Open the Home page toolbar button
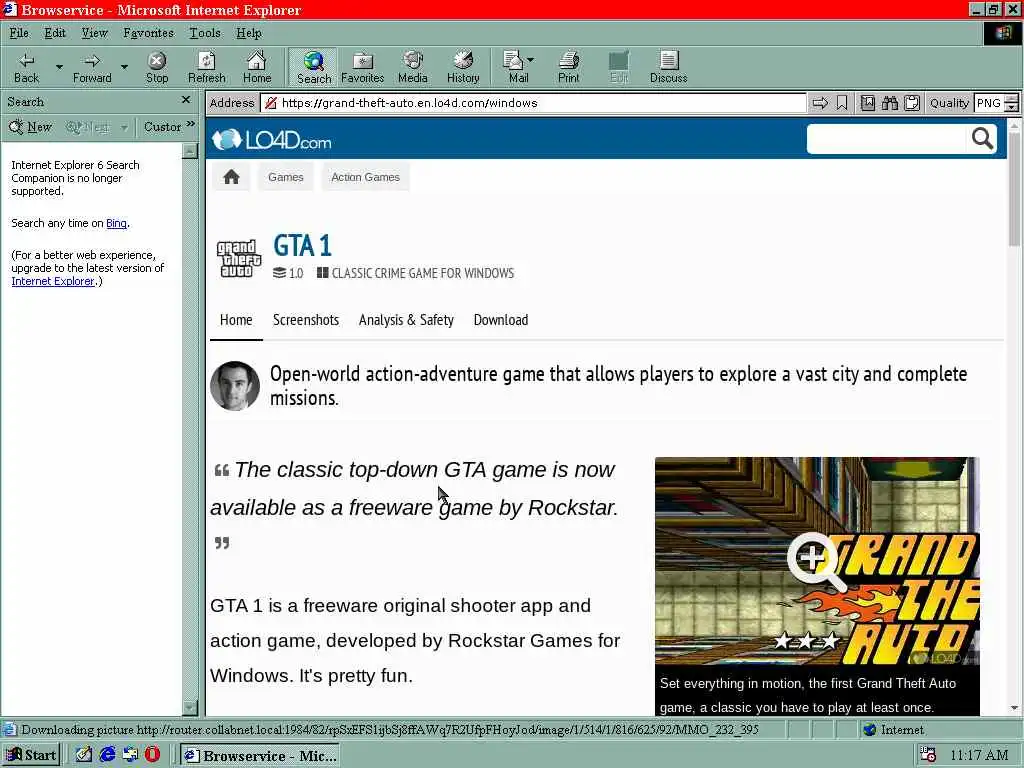This screenshot has height=768, width=1024. 257,68
